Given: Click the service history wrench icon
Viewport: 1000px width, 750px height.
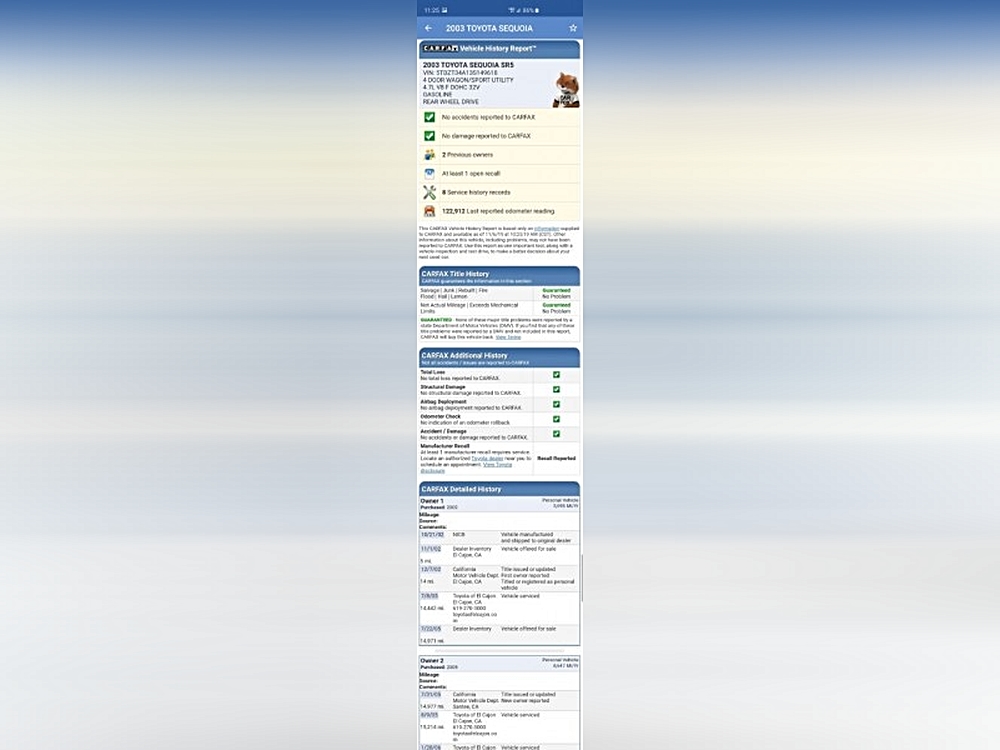Looking at the screenshot, I should pos(429,192).
